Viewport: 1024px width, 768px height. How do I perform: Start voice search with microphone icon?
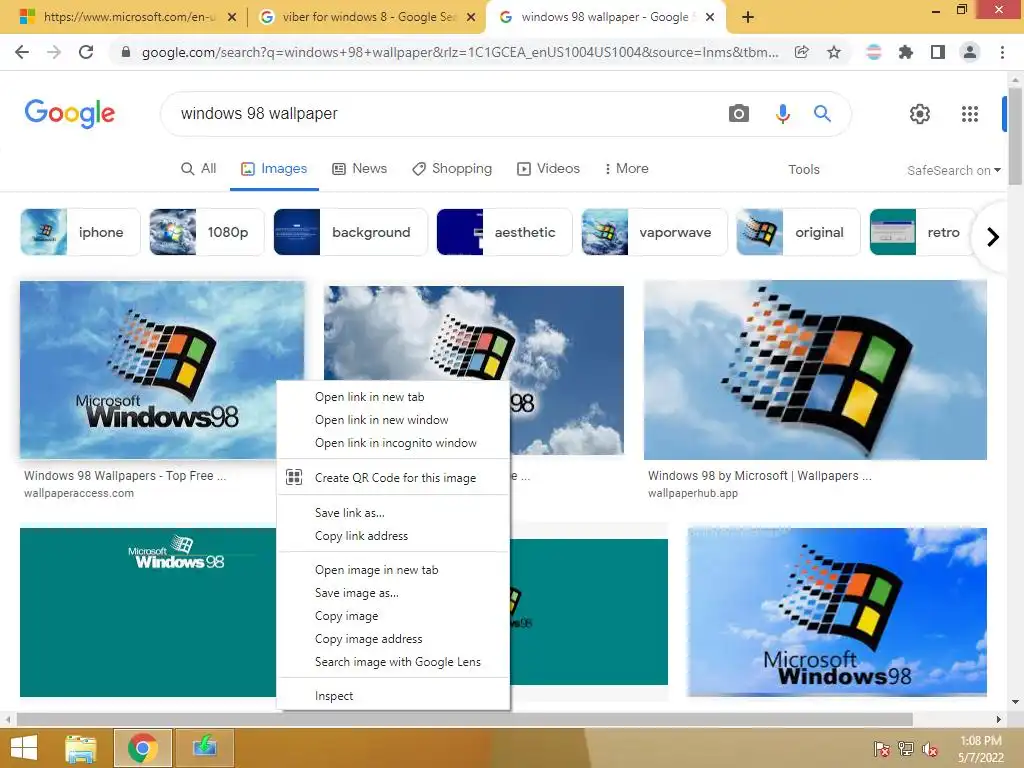click(782, 114)
